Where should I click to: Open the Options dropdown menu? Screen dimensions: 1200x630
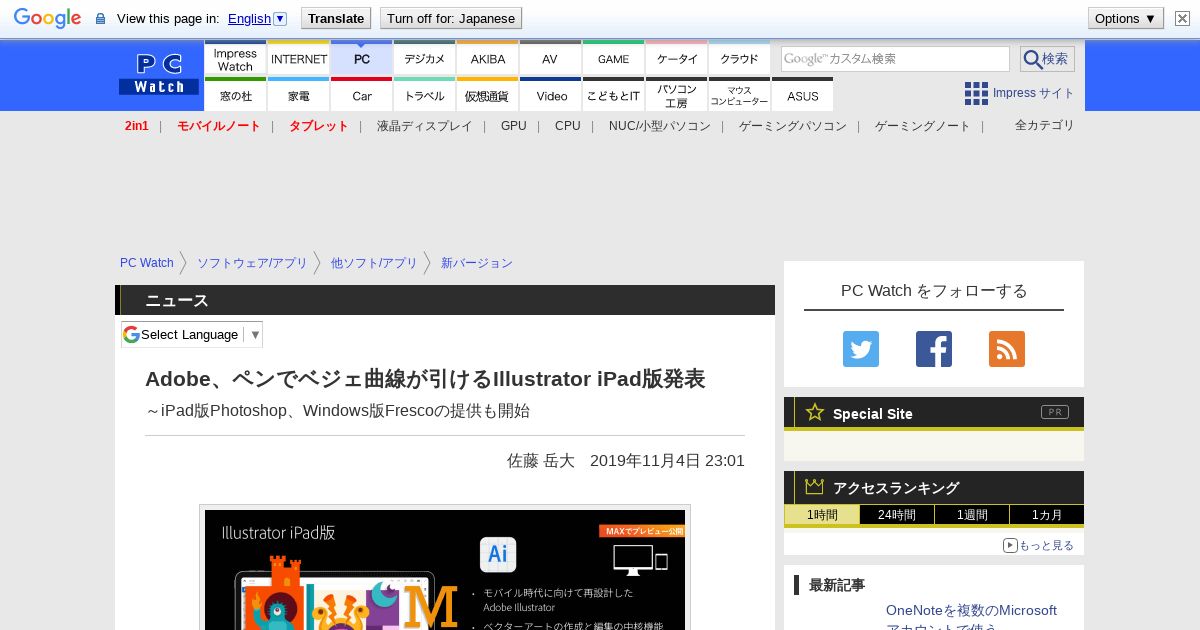[x=1126, y=18]
